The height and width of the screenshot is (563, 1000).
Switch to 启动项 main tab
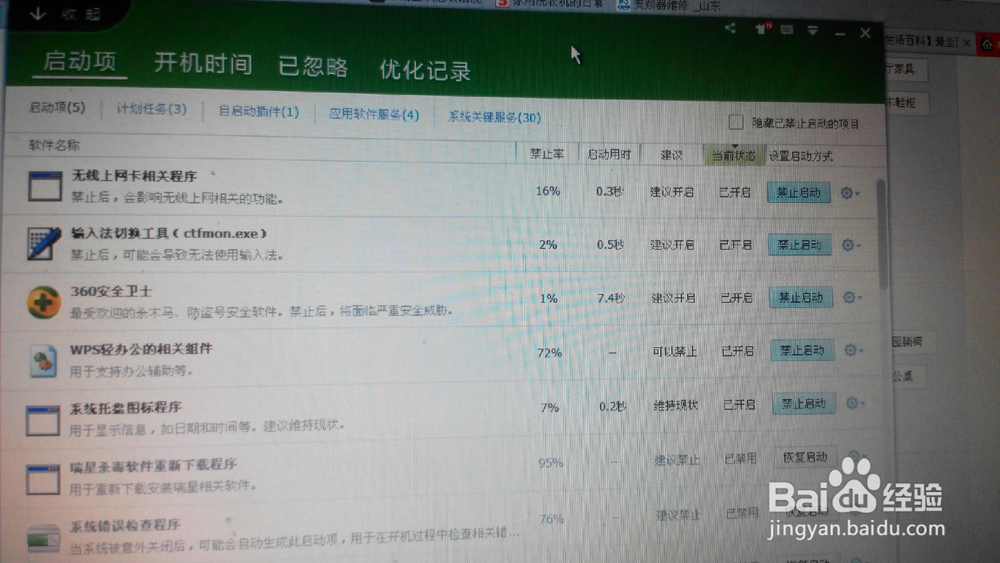[80, 62]
